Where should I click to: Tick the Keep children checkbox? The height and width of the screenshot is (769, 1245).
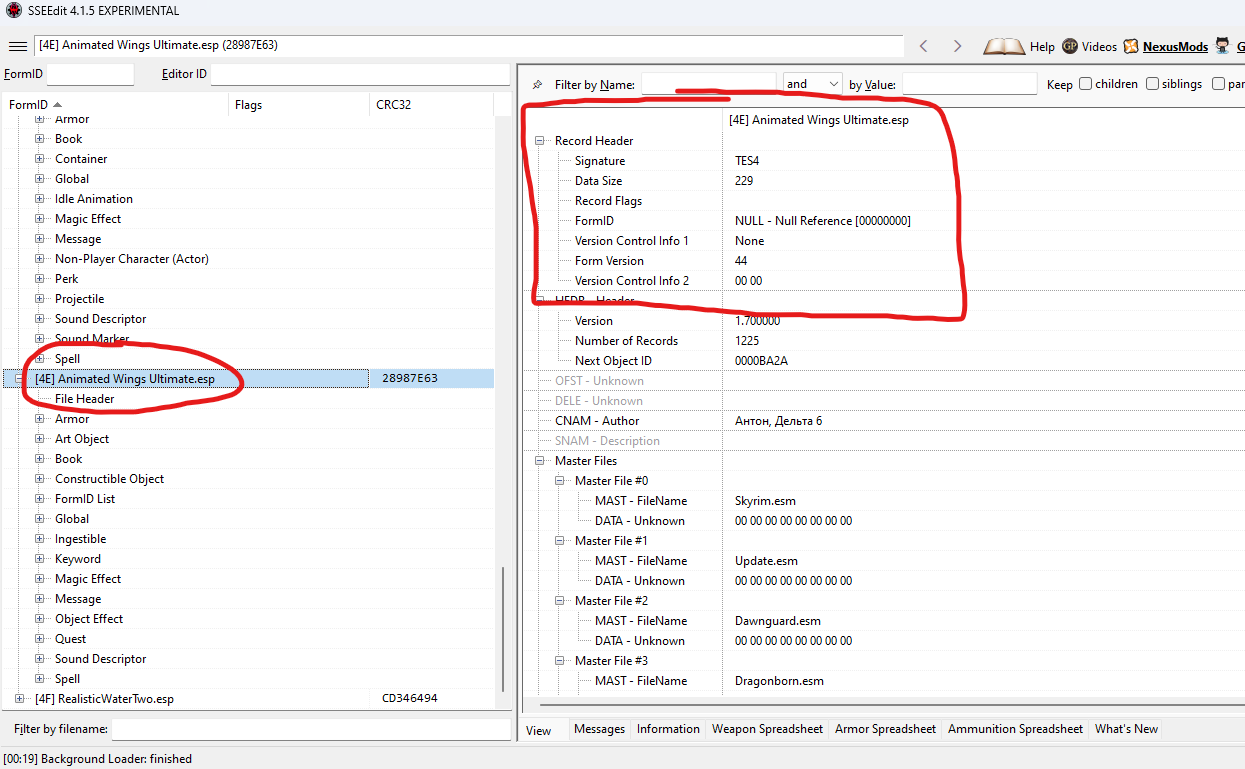tap(1085, 84)
